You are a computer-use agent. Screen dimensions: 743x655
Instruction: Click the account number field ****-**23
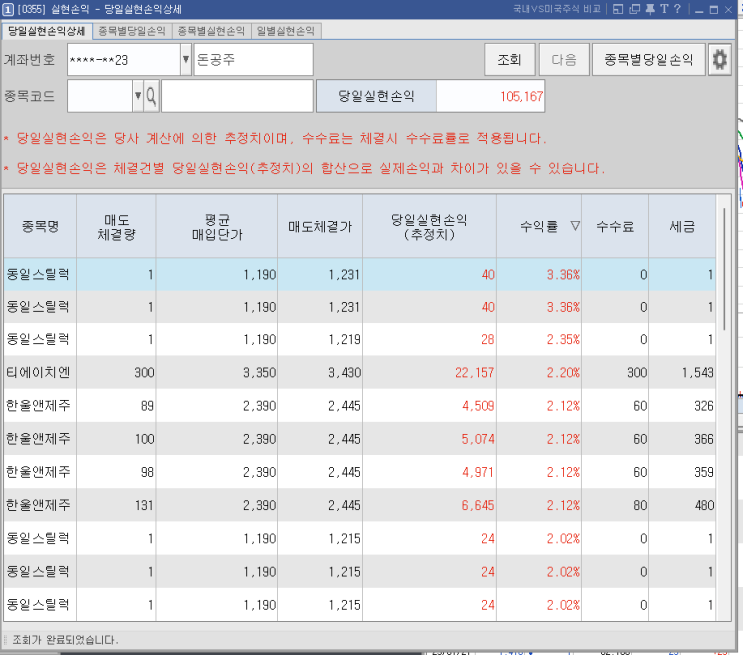124,60
